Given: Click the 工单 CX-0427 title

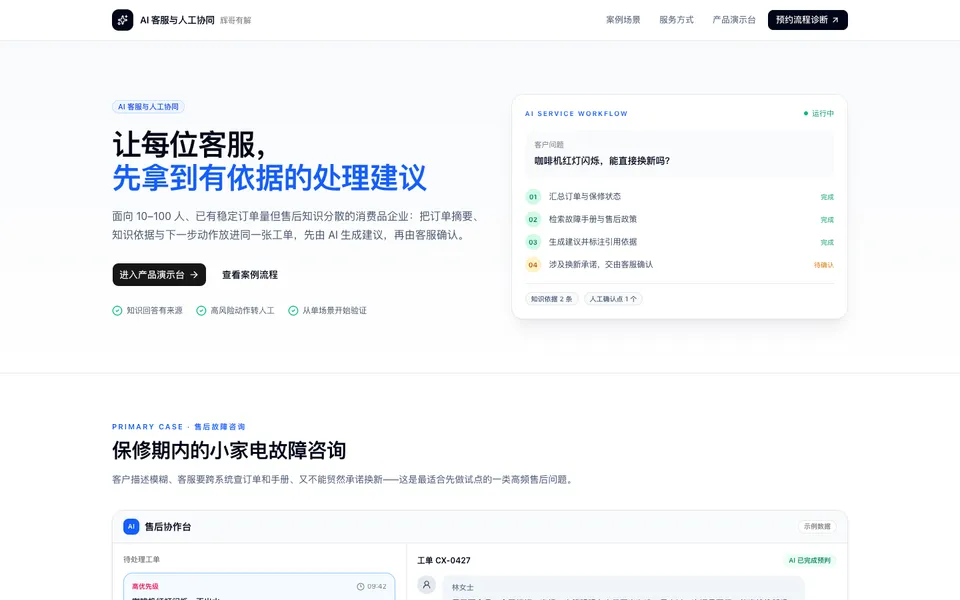Looking at the screenshot, I should click(x=444, y=560).
